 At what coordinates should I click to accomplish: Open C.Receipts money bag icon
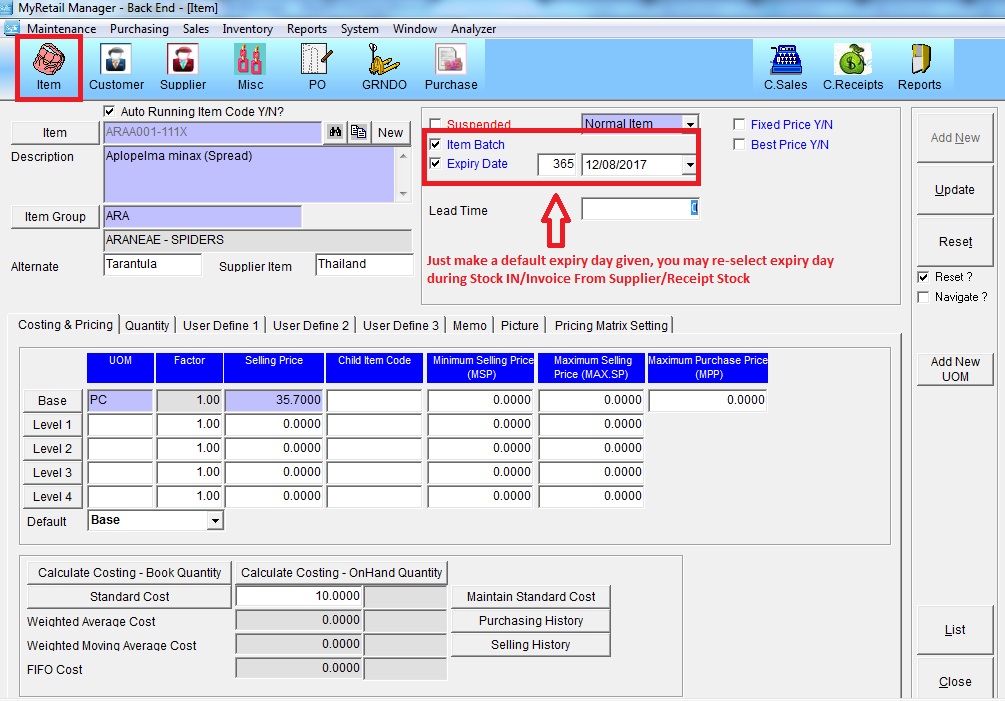[851, 66]
